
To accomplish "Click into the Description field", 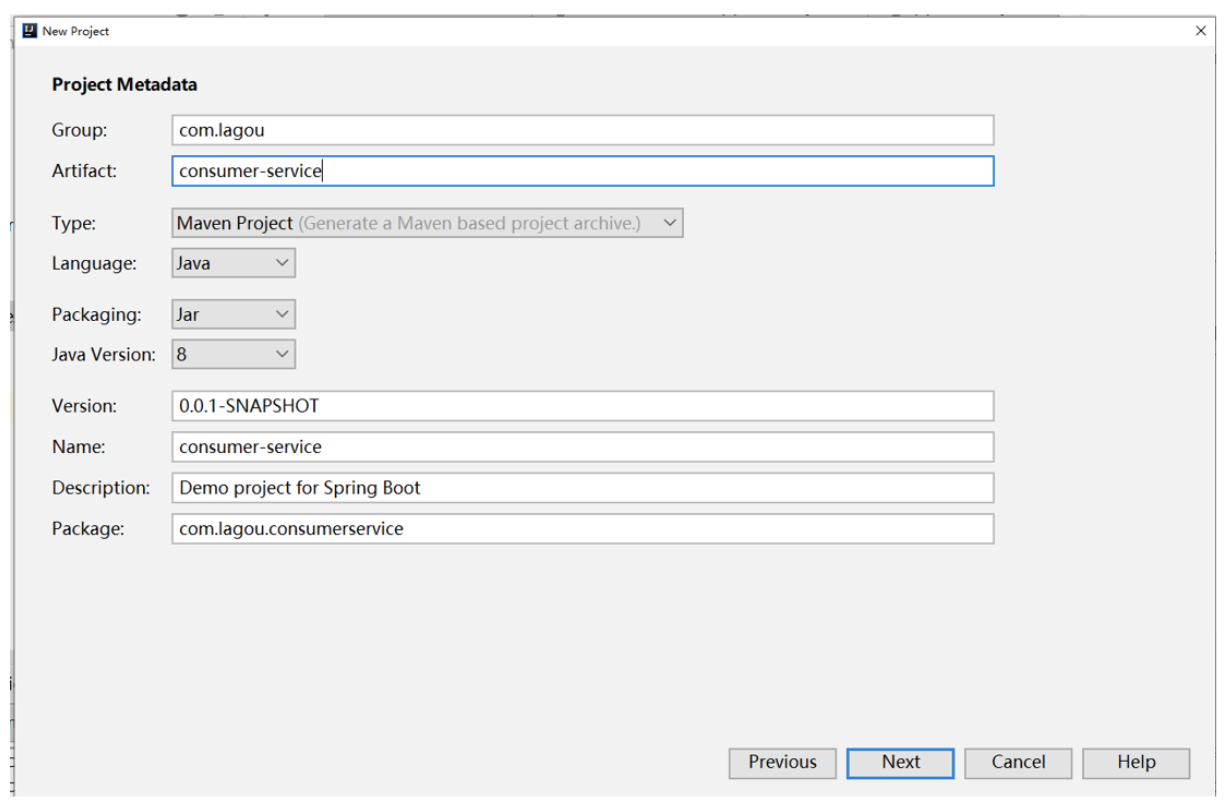I will click(582, 488).
